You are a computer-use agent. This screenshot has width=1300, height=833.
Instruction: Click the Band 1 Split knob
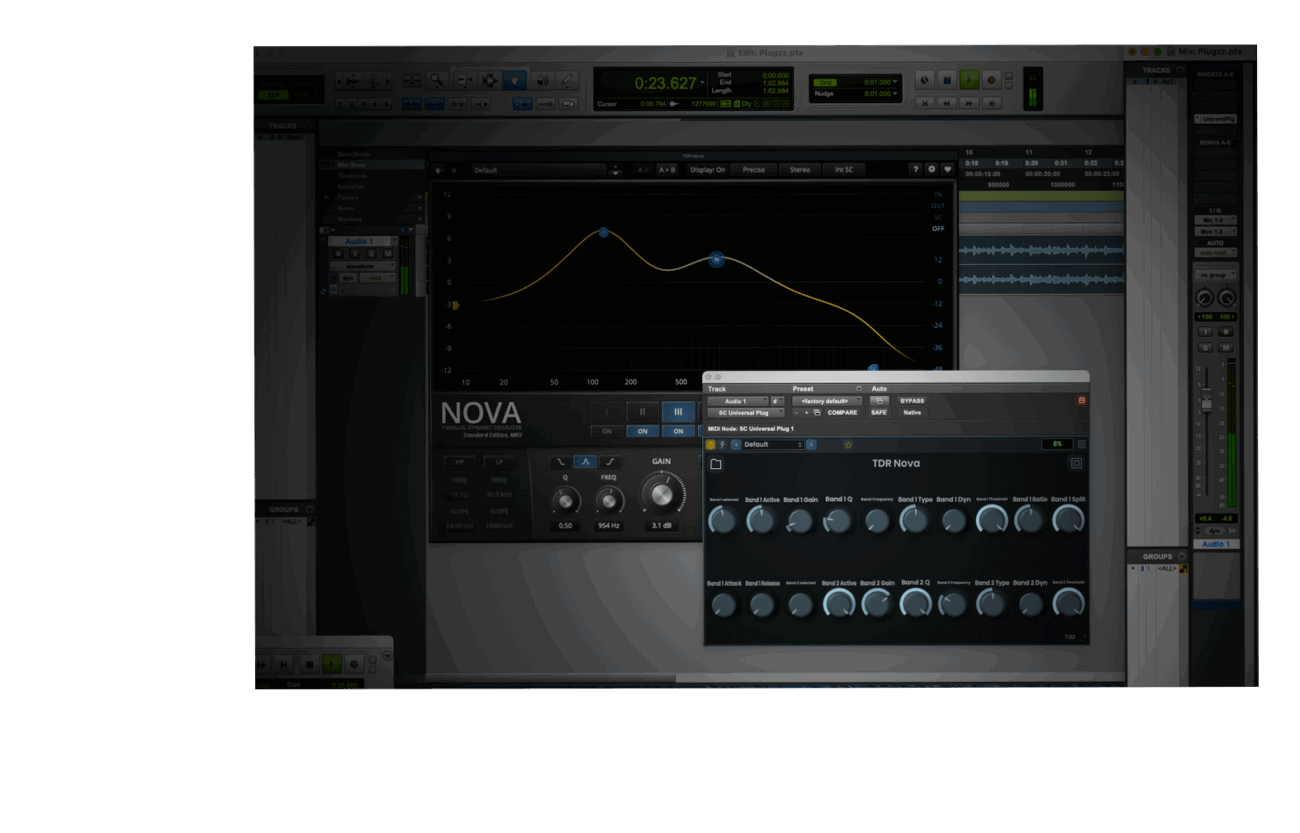1068,519
